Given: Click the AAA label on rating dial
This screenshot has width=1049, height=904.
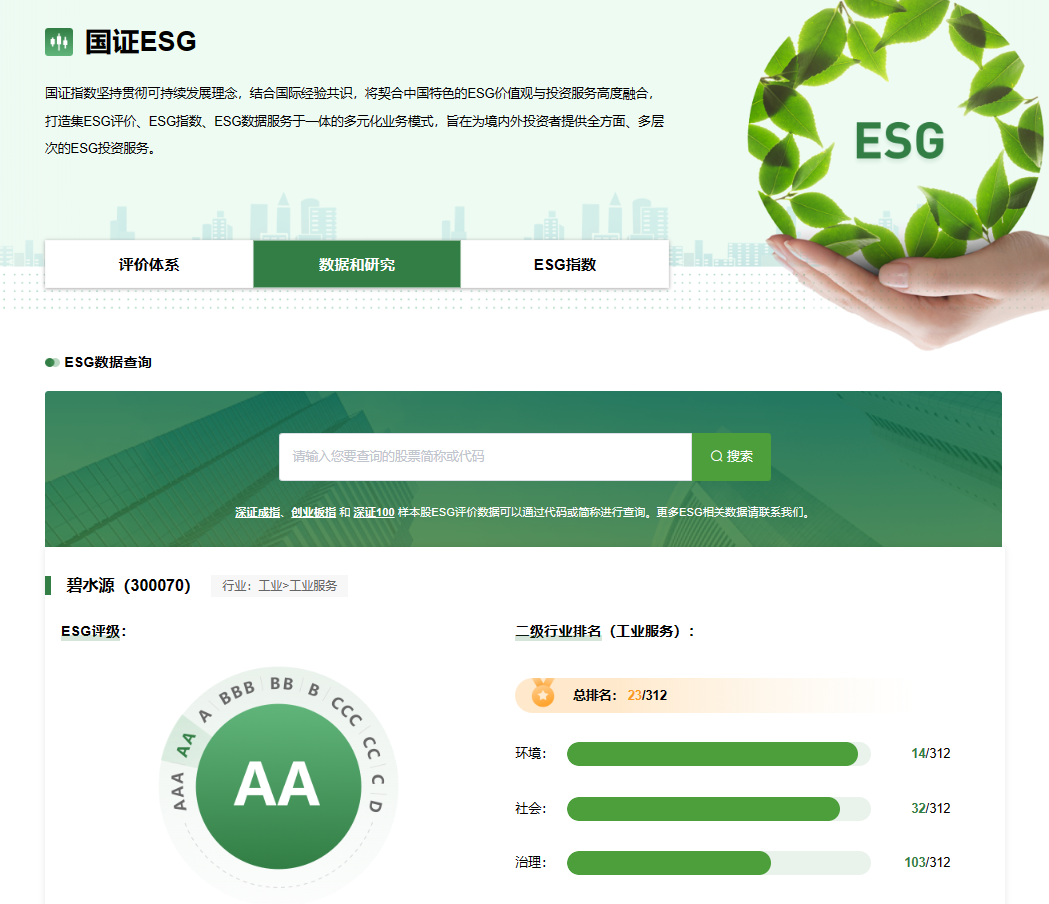Looking at the screenshot, I should point(178,792).
